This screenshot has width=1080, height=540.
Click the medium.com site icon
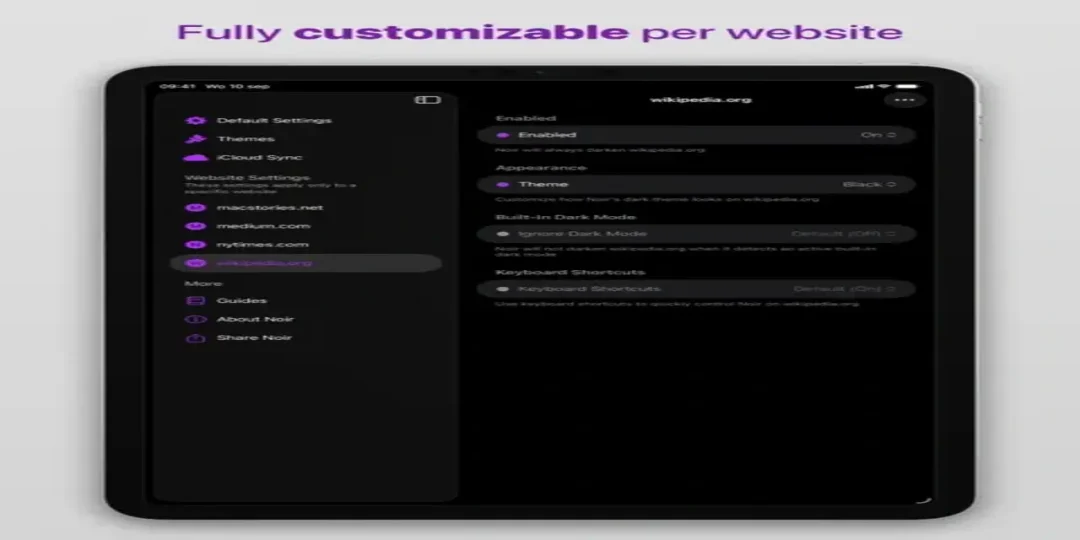coord(196,226)
